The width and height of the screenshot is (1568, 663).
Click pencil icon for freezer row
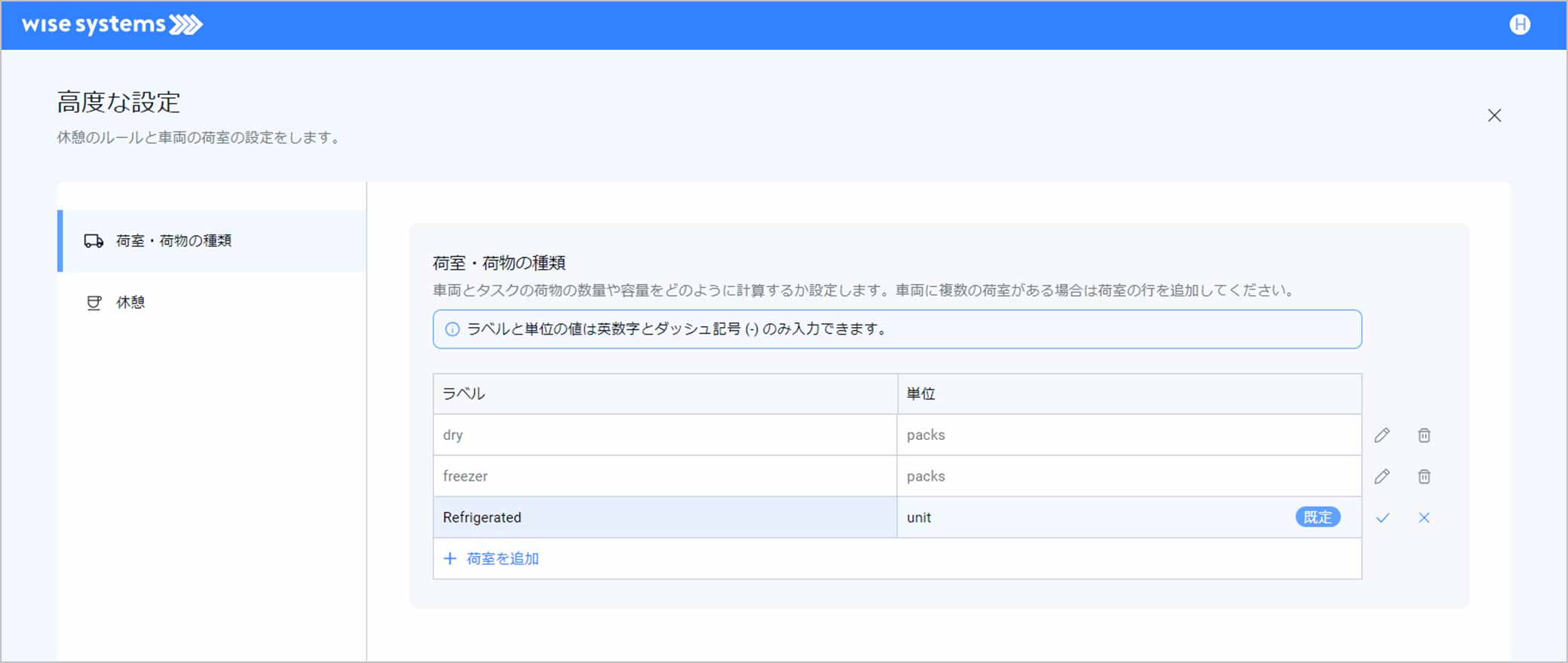pyautogui.click(x=1382, y=476)
